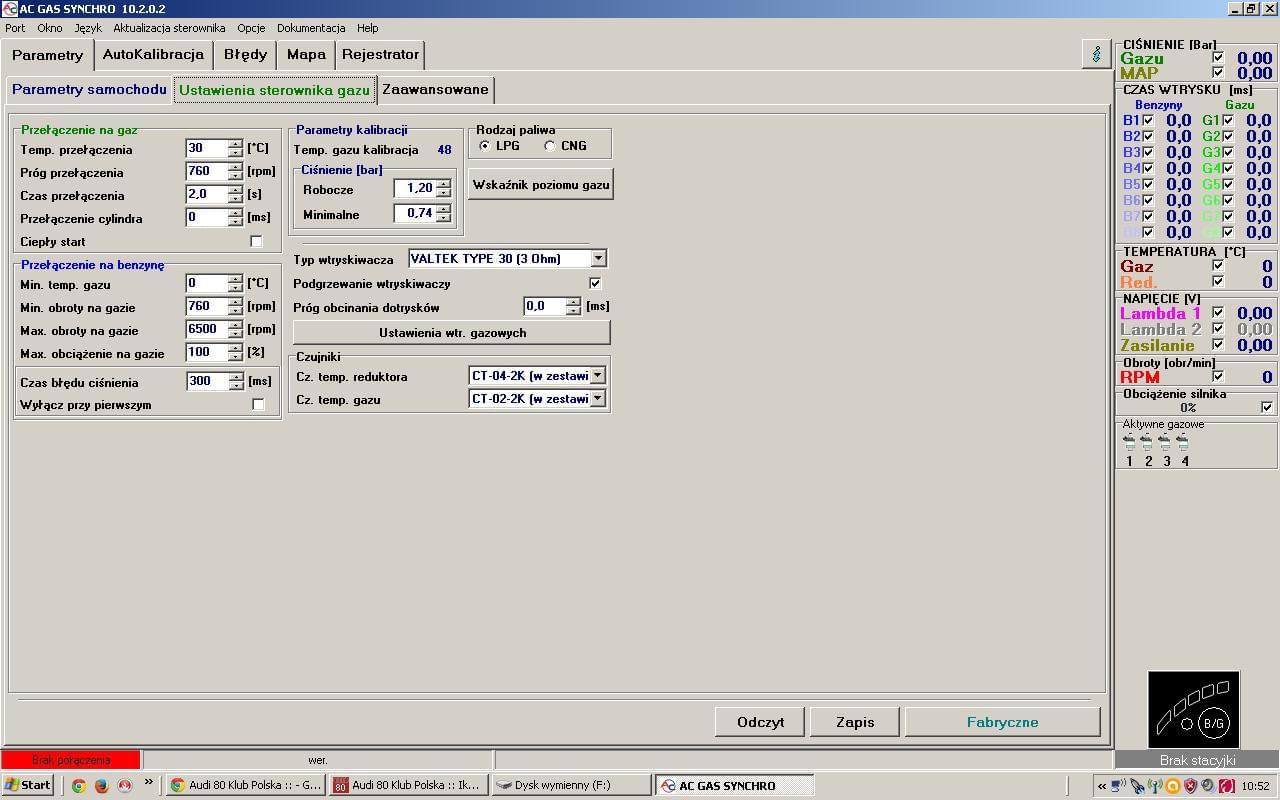The height and width of the screenshot is (800, 1280).
Task: Switch to the Rejestrator tab
Action: [x=381, y=54]
